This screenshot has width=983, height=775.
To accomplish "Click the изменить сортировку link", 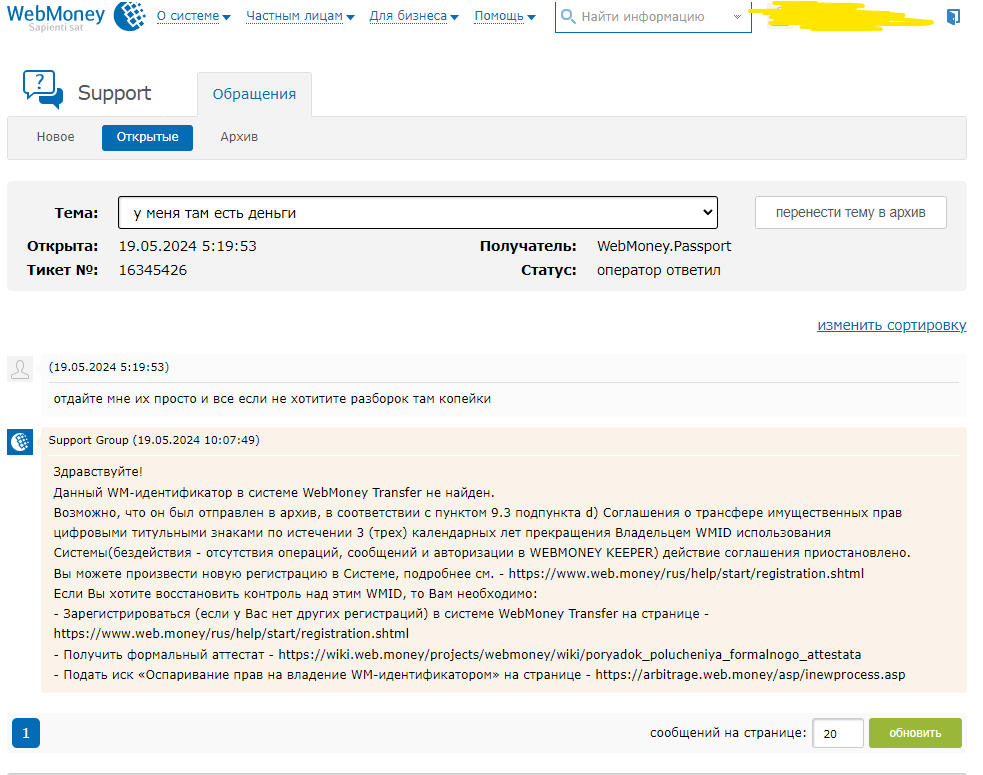I will 891,325.
